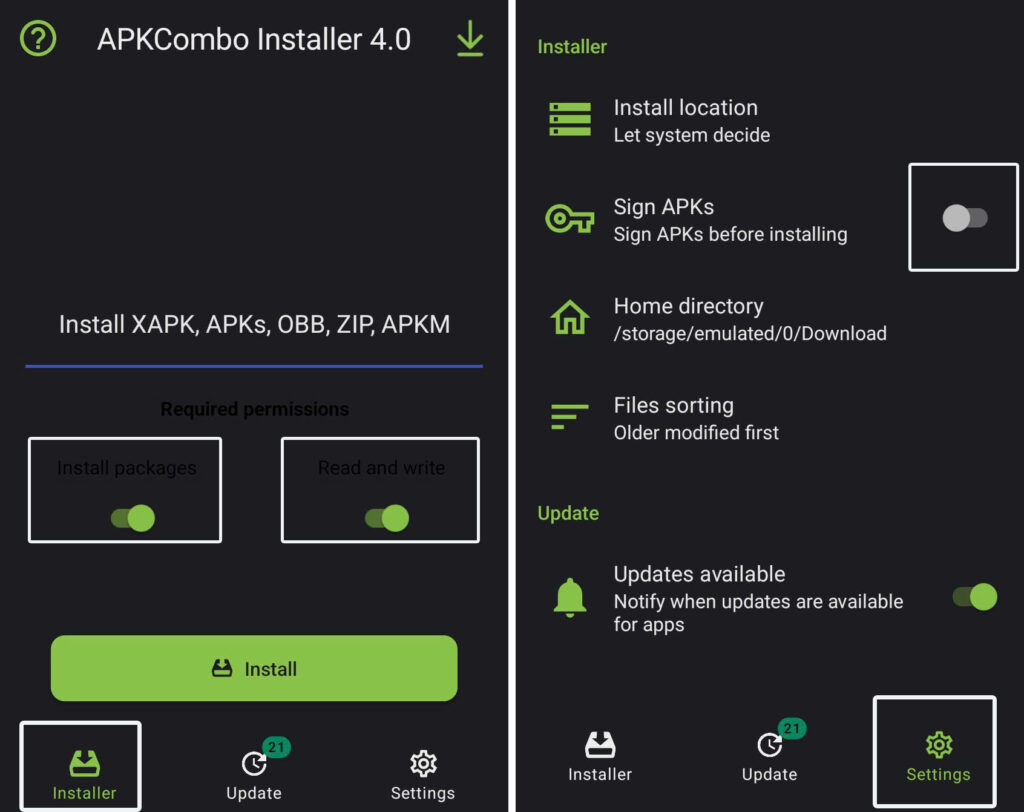The image size is (1024, 812).
Task: Open the help question mark icon
Action: point(38,39)
